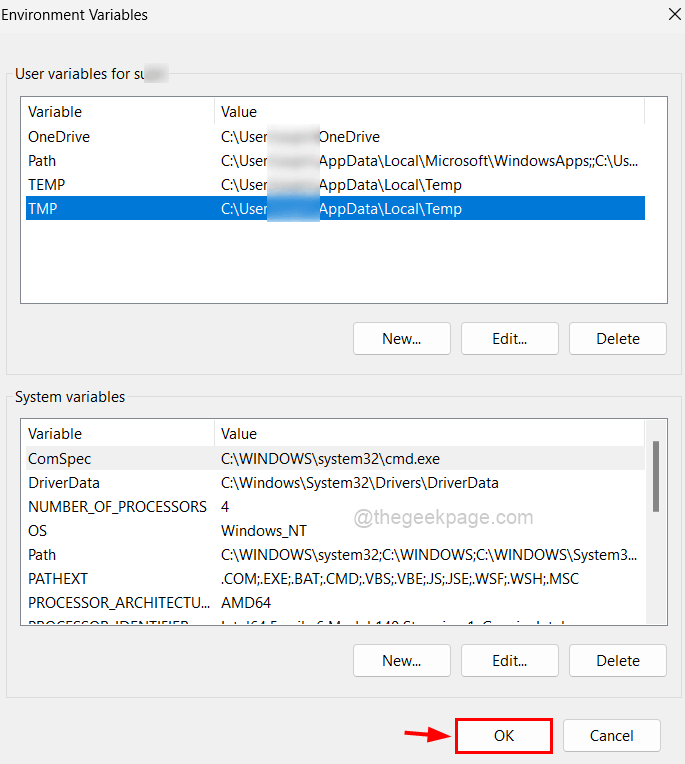Highlight the TEMP user variable
The height and width of the screenshot is (764, 685).
46,185
